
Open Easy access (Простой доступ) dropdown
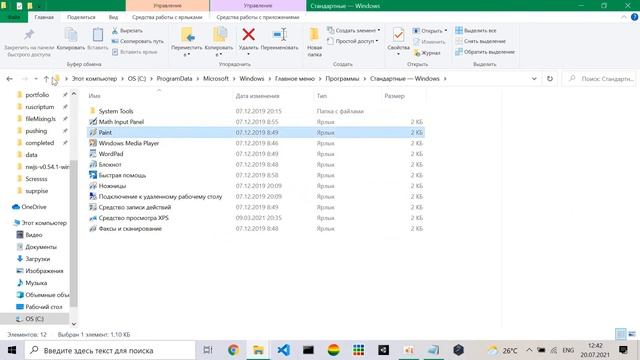click(x=353, y=41)
